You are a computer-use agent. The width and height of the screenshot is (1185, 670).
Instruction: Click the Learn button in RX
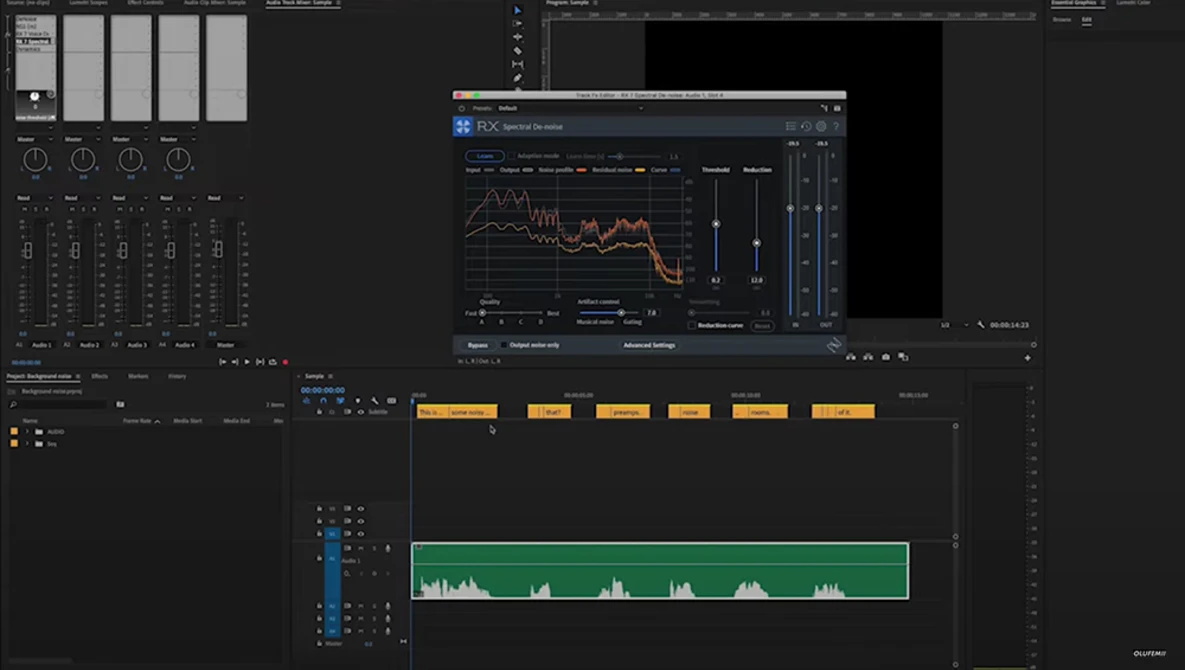[484, 156]
